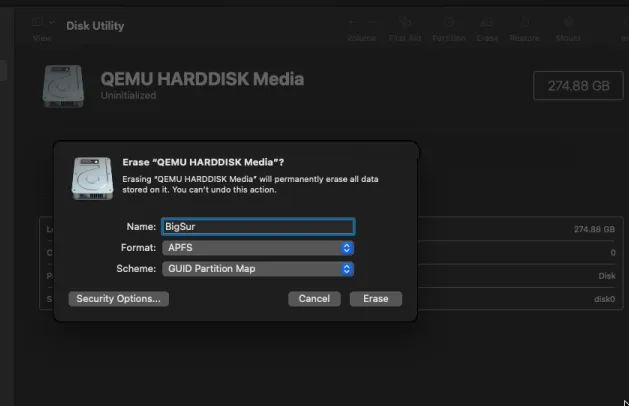Confirm with the Erase button
The width and height of the screenshot is (629, 406).
(375, 299)
